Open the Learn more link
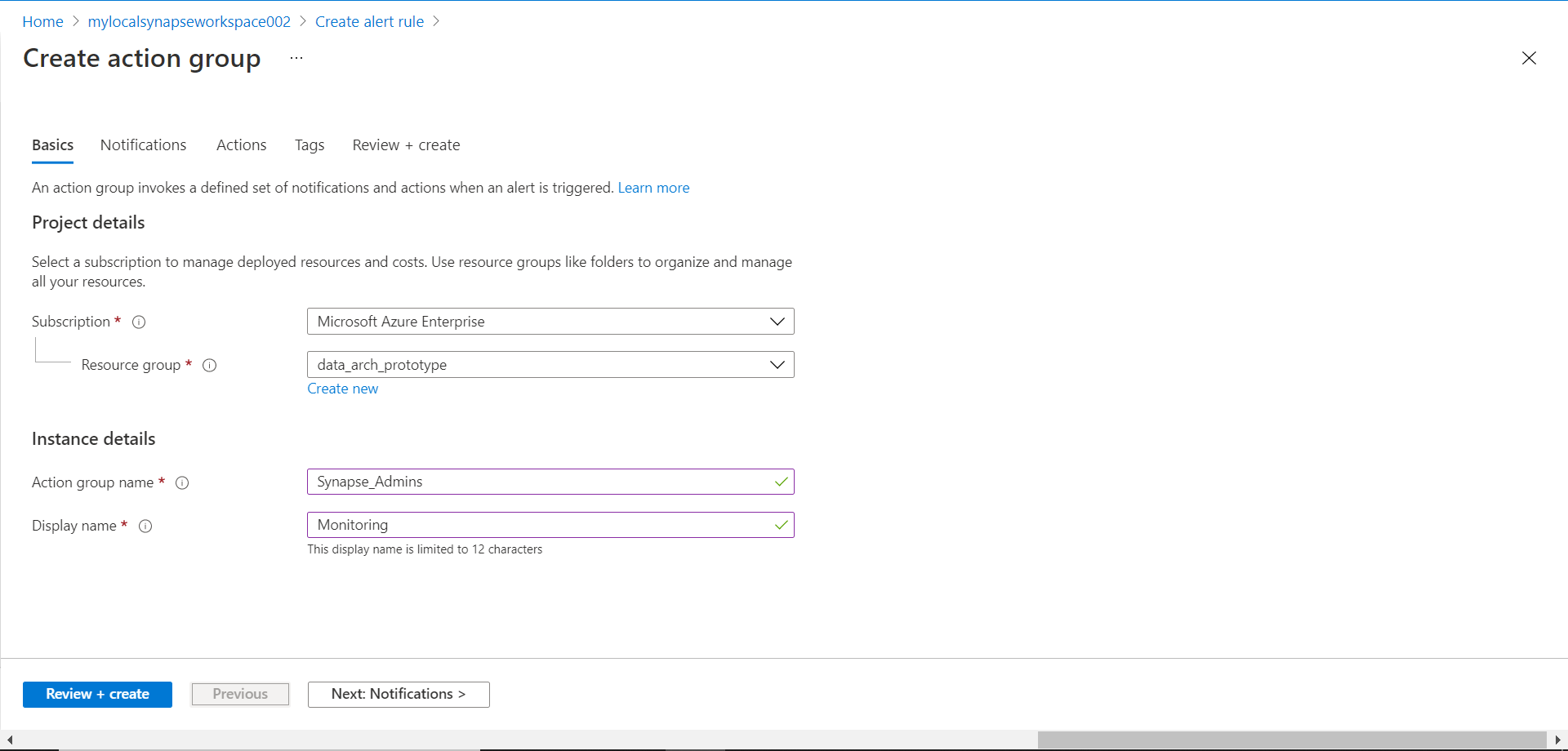 pos(653,188)
